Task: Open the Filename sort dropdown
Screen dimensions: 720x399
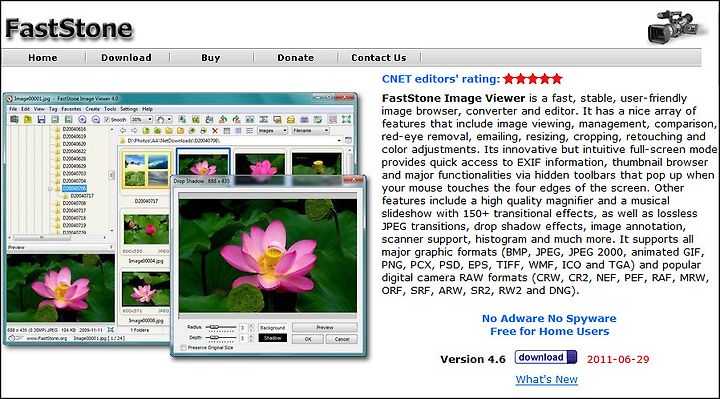Action: point(311,131)
